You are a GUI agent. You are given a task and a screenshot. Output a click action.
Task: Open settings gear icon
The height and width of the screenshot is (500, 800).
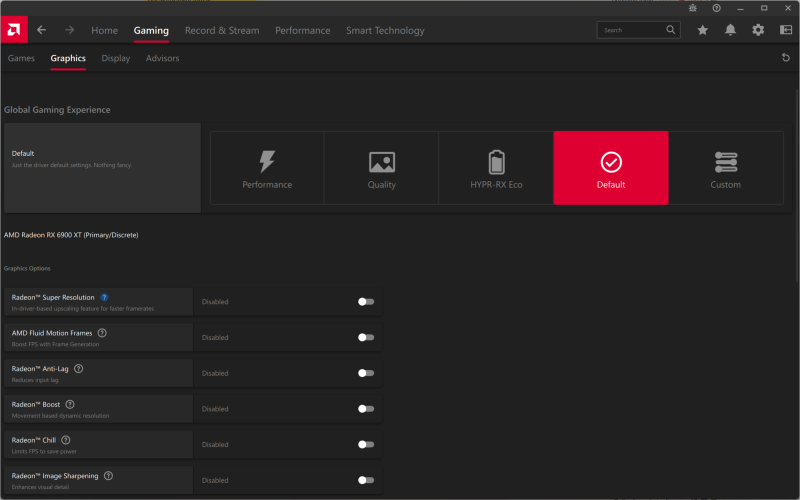[x=758, y=30]
